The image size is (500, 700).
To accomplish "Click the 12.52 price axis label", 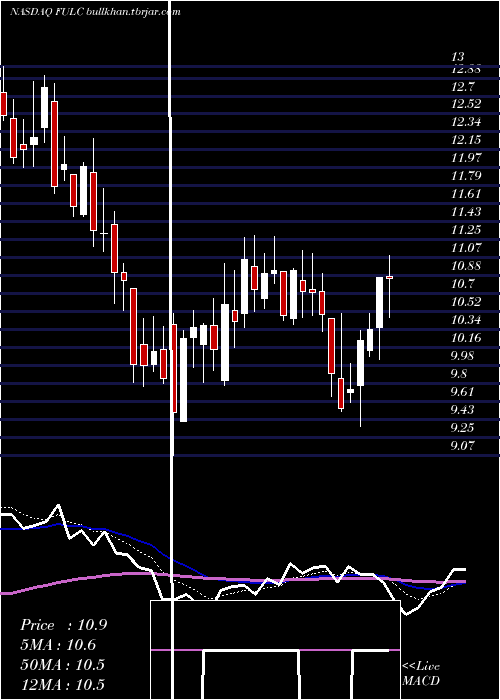I will 466,104.
